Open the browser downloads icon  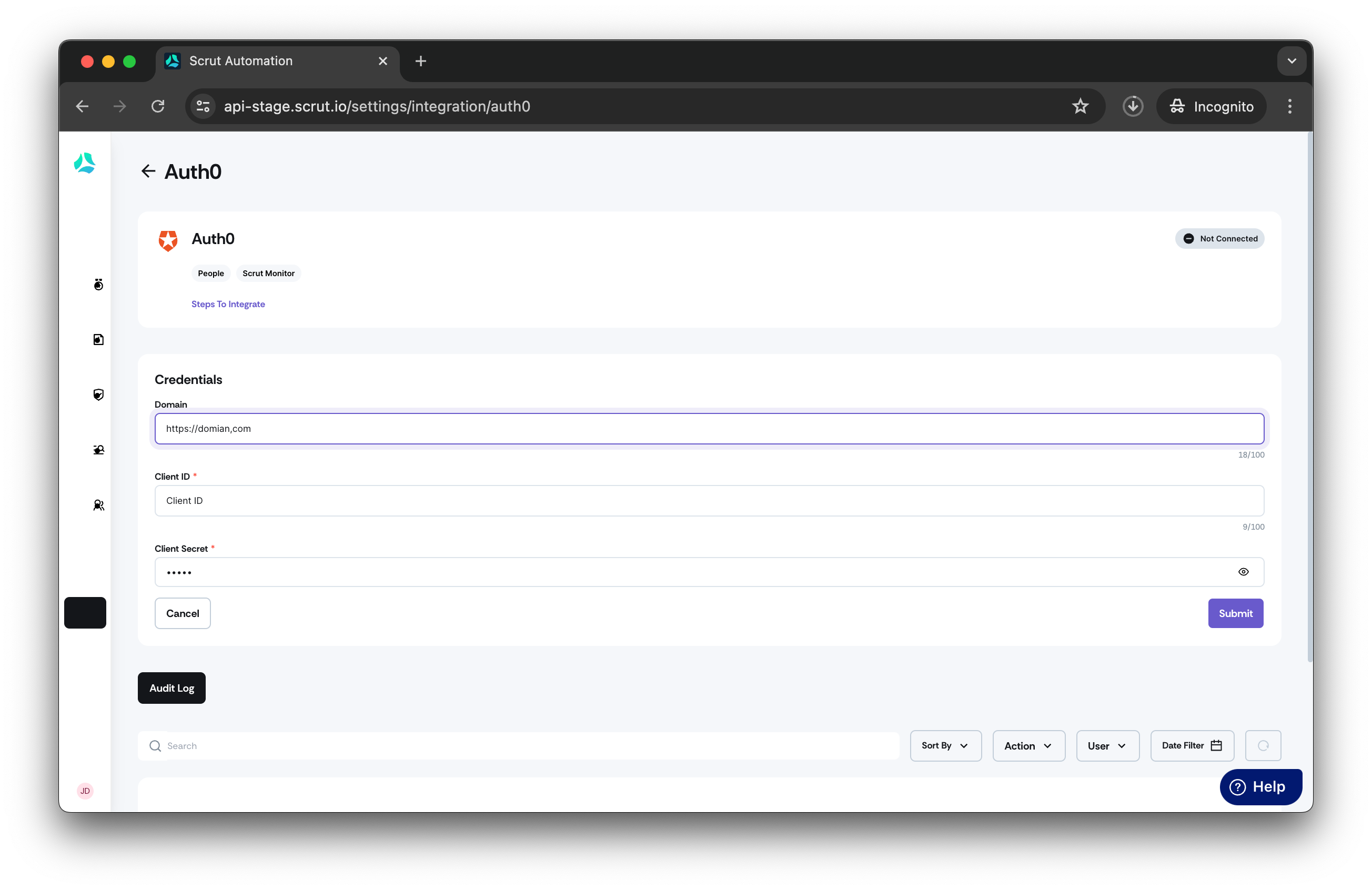coord(1133,106)
